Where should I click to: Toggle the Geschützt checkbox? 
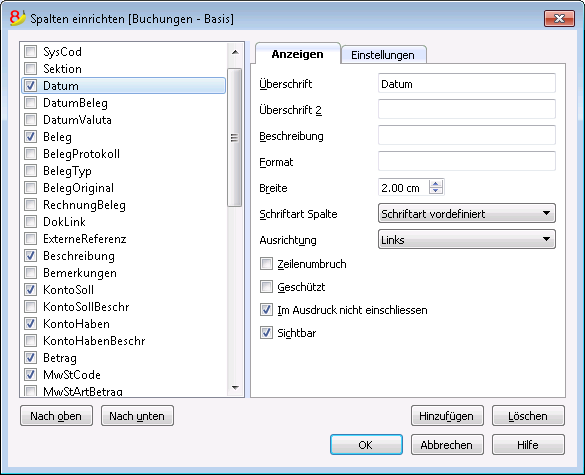(x=266, y=287)
